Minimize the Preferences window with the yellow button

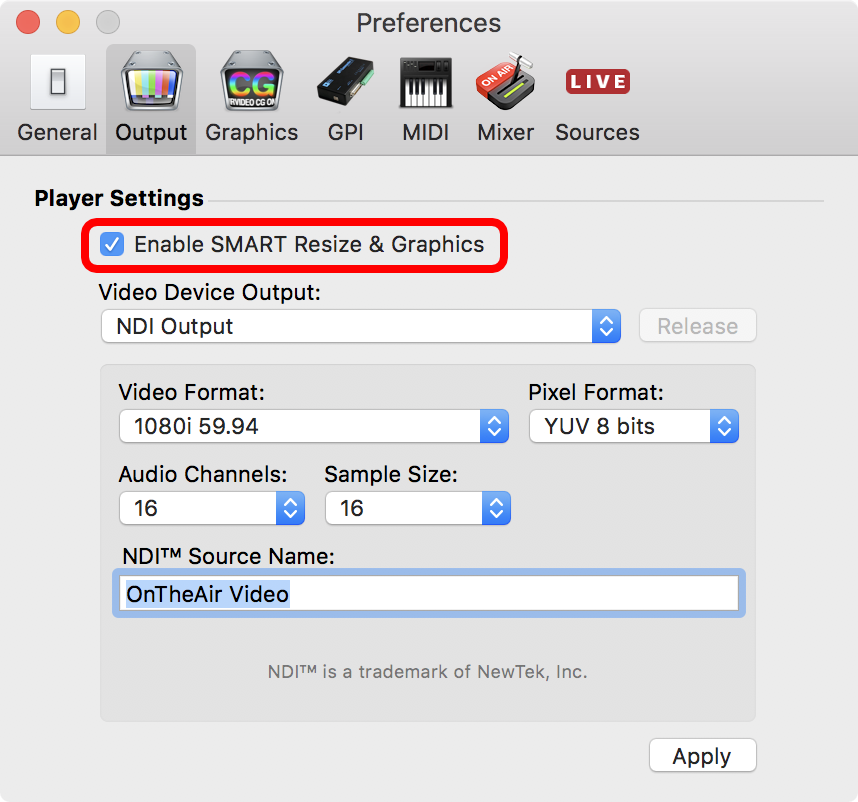click(x=68, y=22)
